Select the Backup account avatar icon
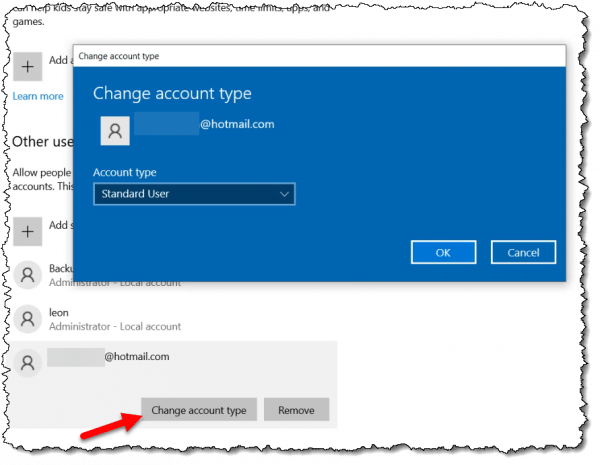This screenshot has width=600, height=465. pos(28,275)
